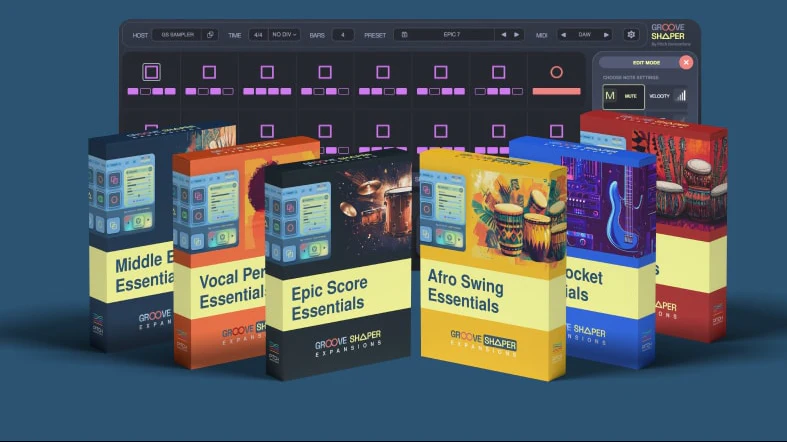Close Edit Mode with the red X

click(686, 62)
